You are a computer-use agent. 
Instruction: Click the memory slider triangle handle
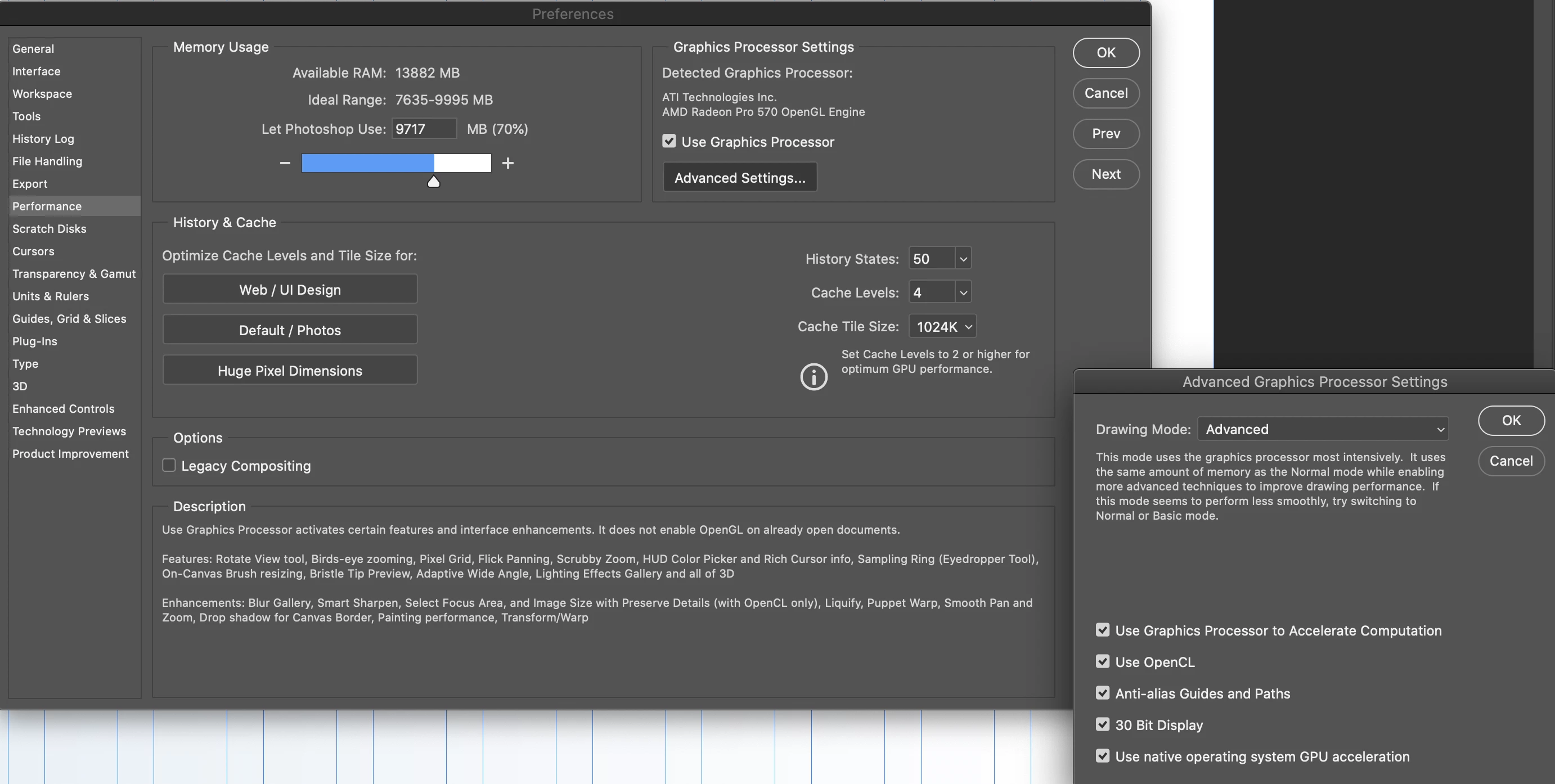click(x=433, y=182)
